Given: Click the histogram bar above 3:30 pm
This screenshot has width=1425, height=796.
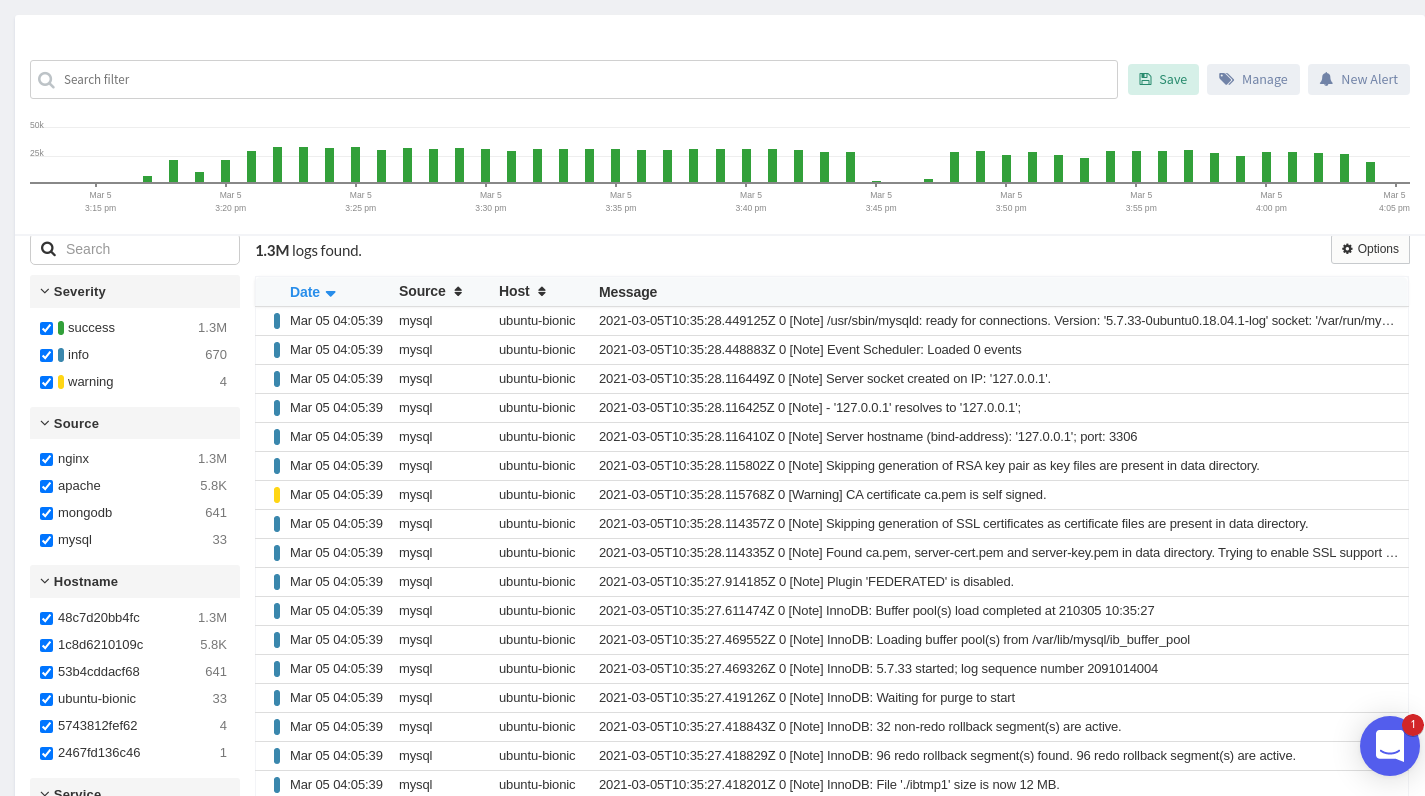Looking at the screenshot, I should pos(486,166).
